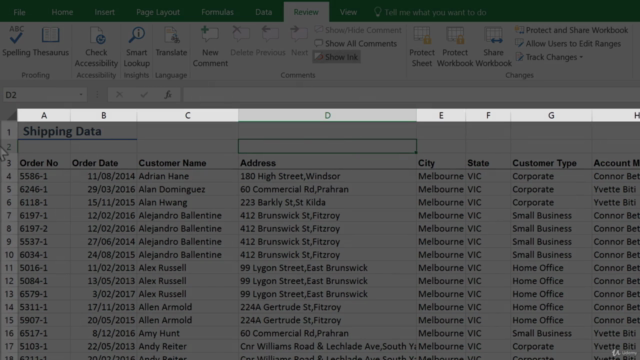Click into the formula bar

tap(411, 95)
